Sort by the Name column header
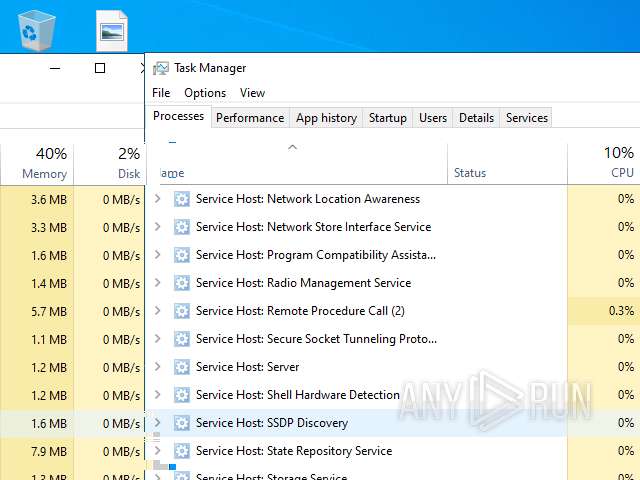The width and height of the screenshot is (640, 480). pos(297,163)
